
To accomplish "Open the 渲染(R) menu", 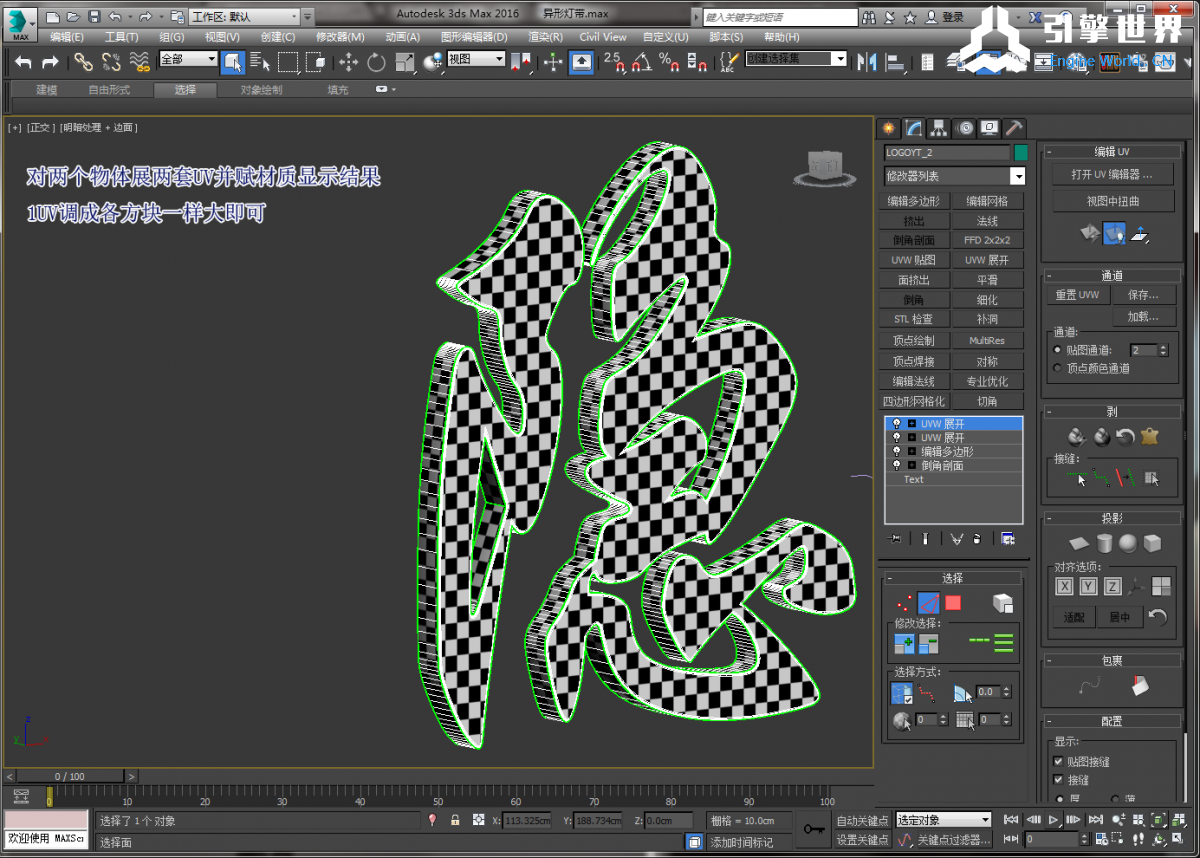I will coord(545,37).
